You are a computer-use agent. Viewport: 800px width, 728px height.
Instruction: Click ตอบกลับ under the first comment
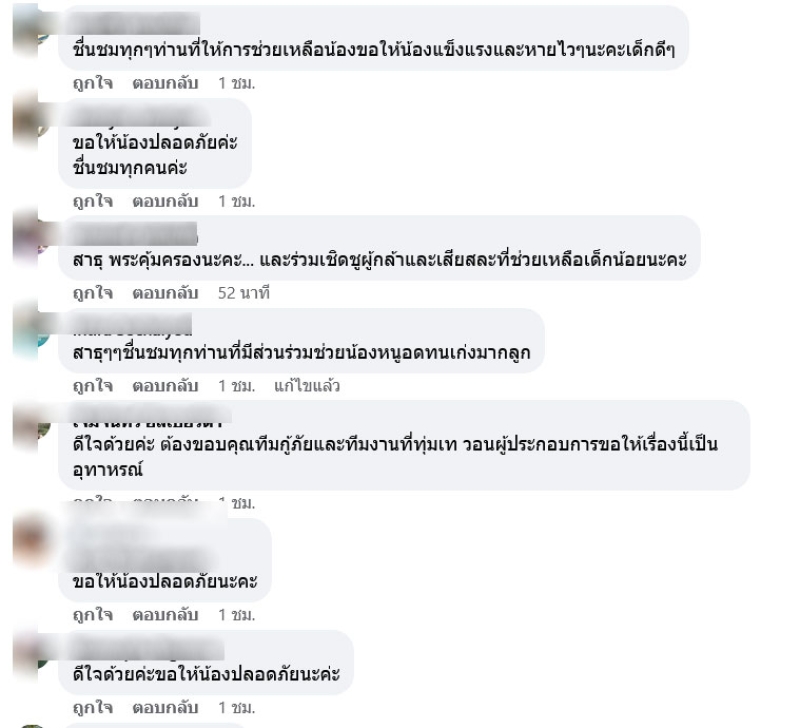point(165,83)
